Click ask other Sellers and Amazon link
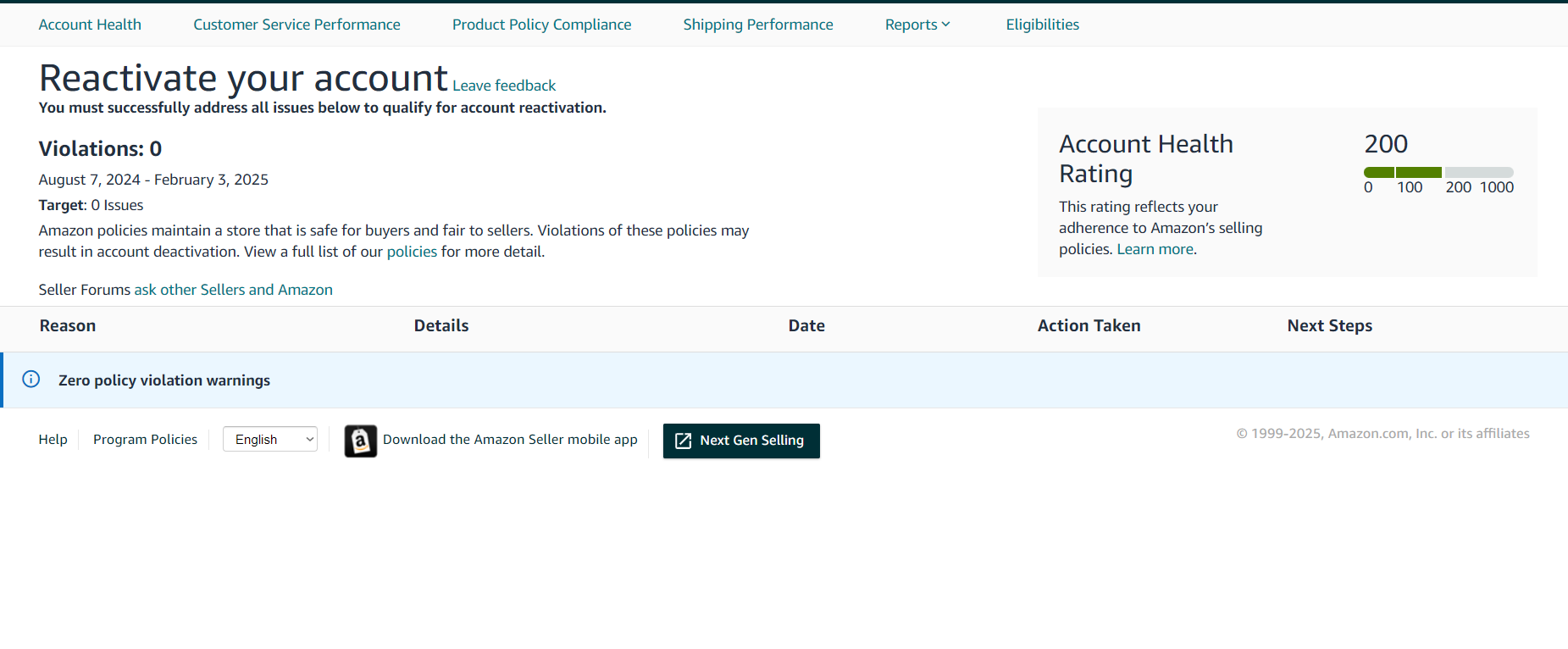Viewport: 1568px width, 649px height. [233, 290]
